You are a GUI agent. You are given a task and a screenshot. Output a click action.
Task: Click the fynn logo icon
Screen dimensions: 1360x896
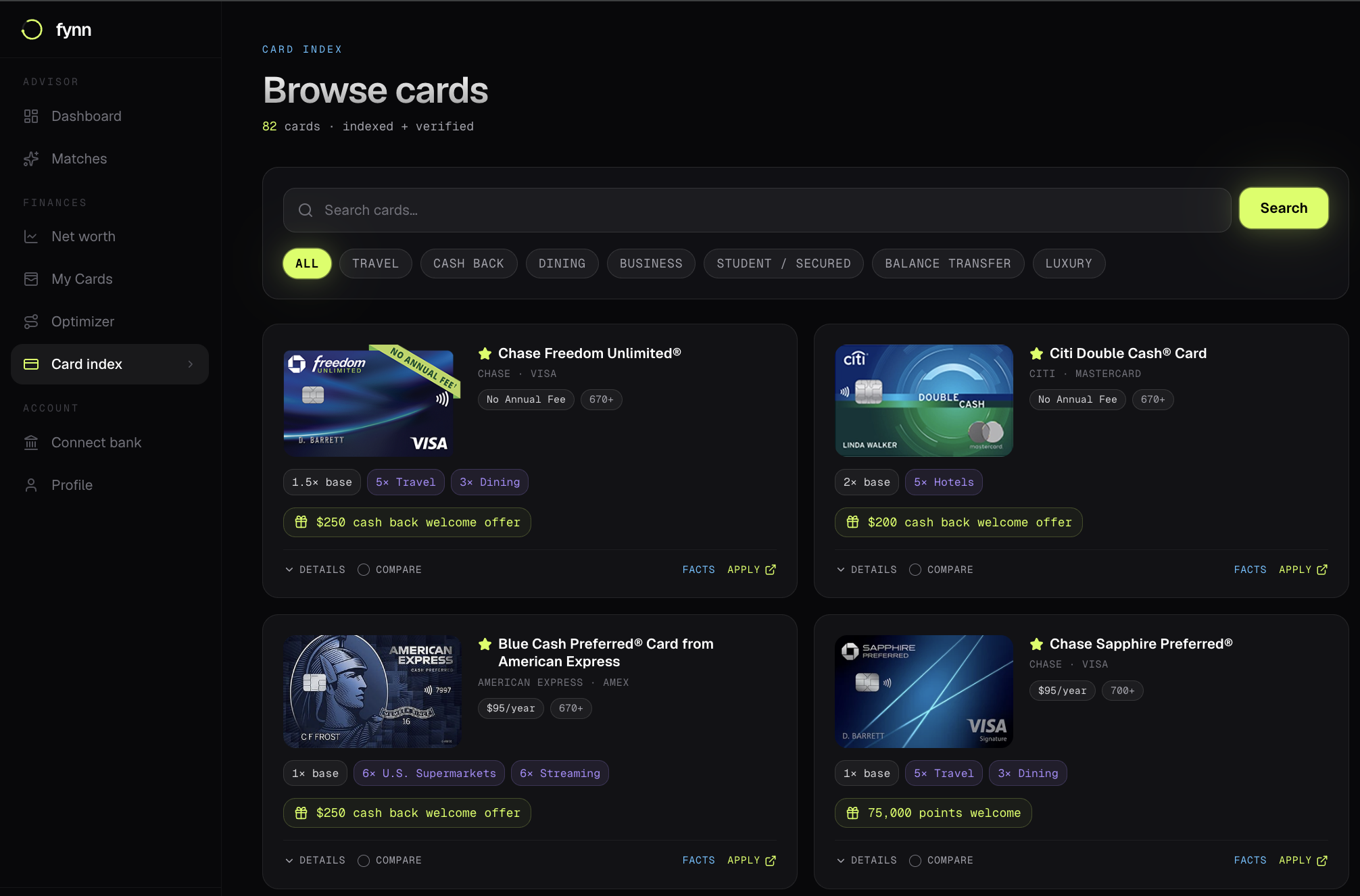coord(32,30)
